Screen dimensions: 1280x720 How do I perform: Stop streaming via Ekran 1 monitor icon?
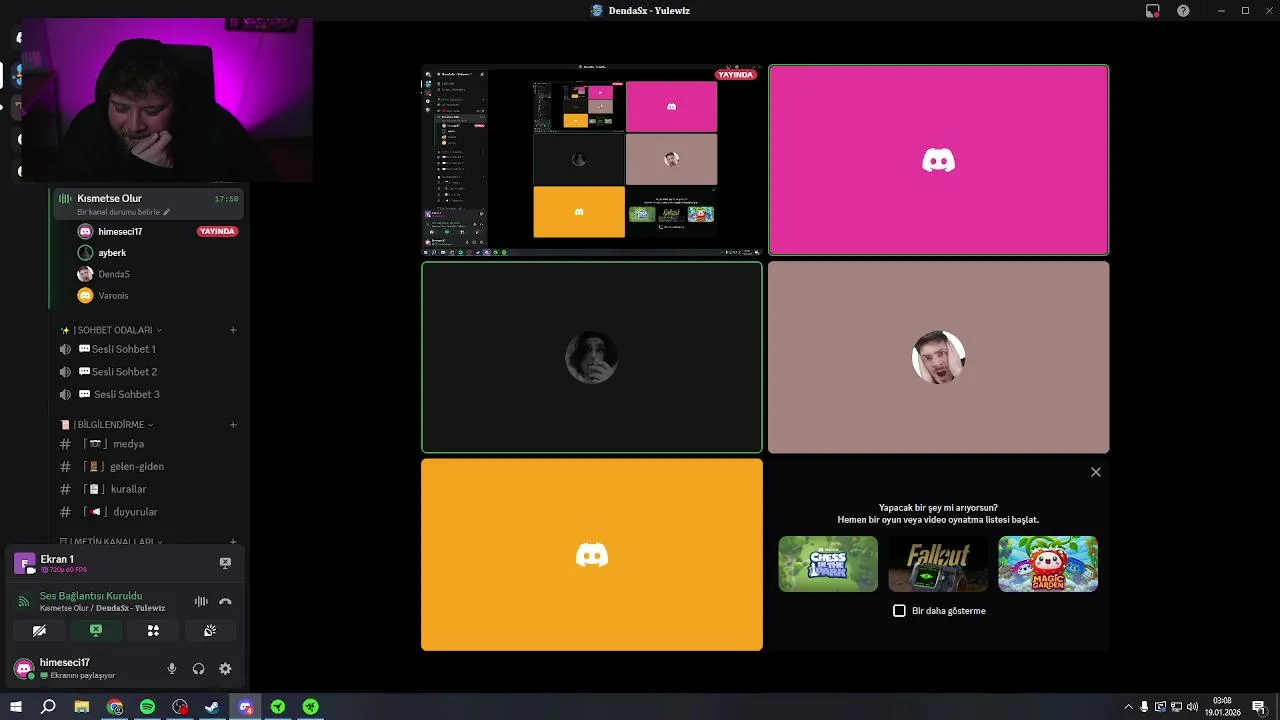click(225, 563)
